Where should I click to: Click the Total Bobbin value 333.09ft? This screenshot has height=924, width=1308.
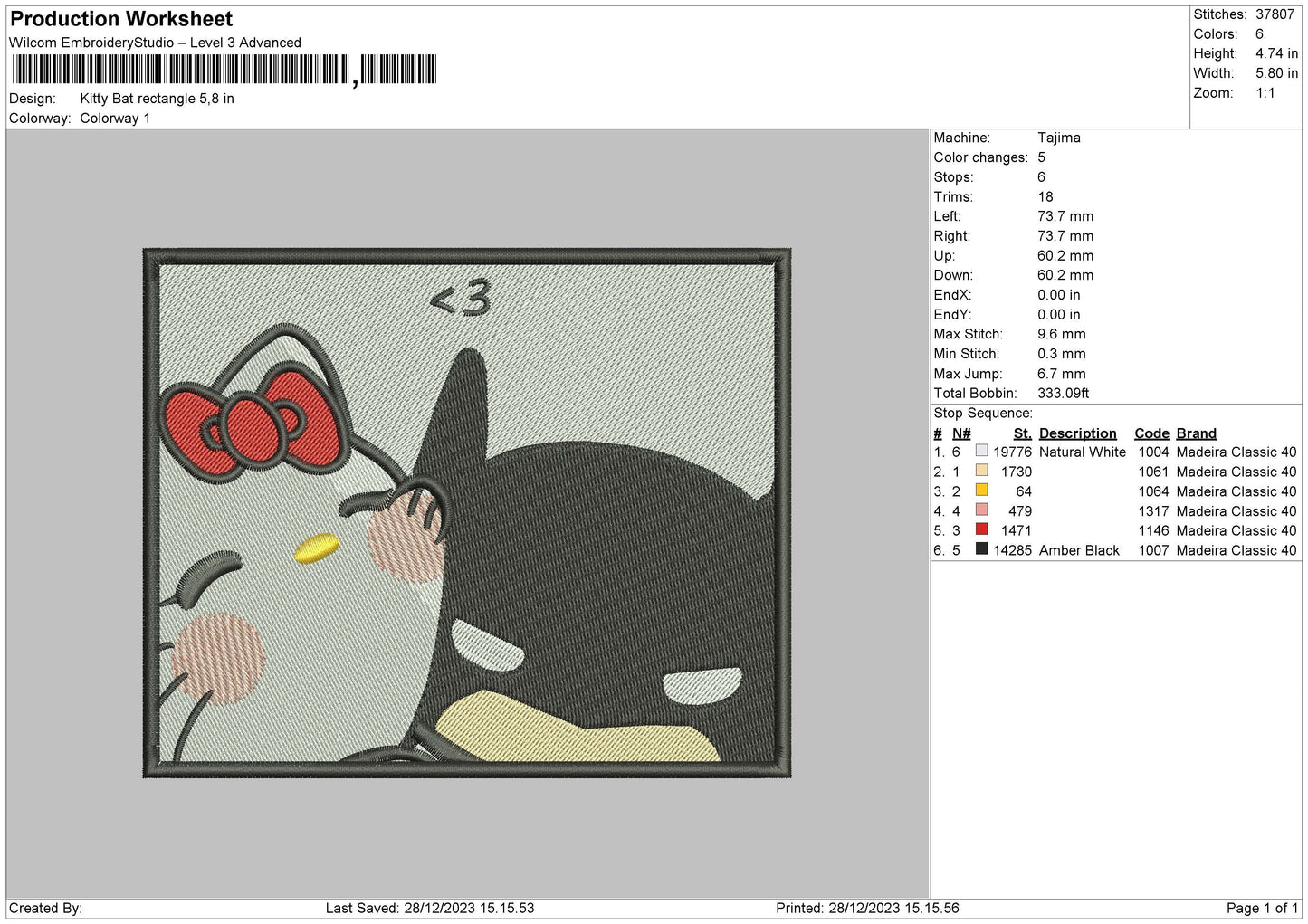pyautogui.click(x=1064, y=394)
